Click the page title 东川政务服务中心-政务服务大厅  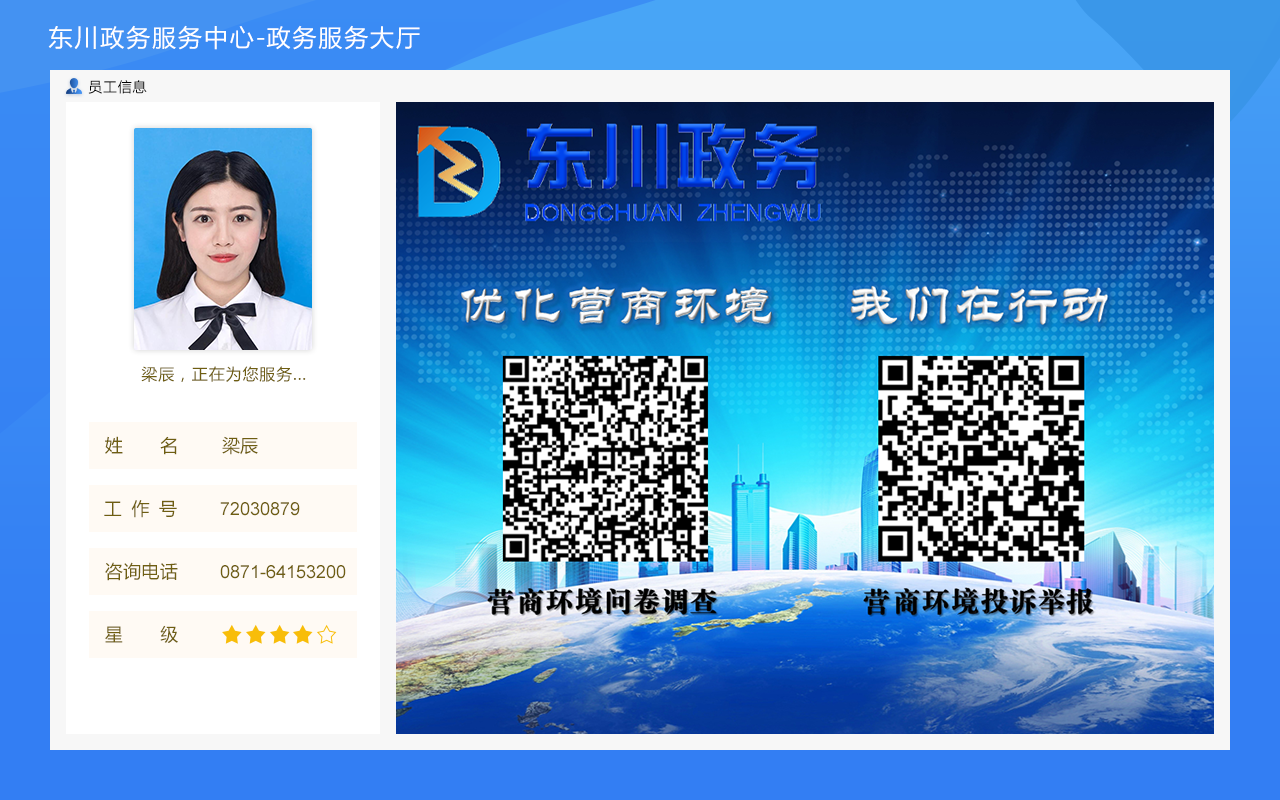tap(234, 38)
